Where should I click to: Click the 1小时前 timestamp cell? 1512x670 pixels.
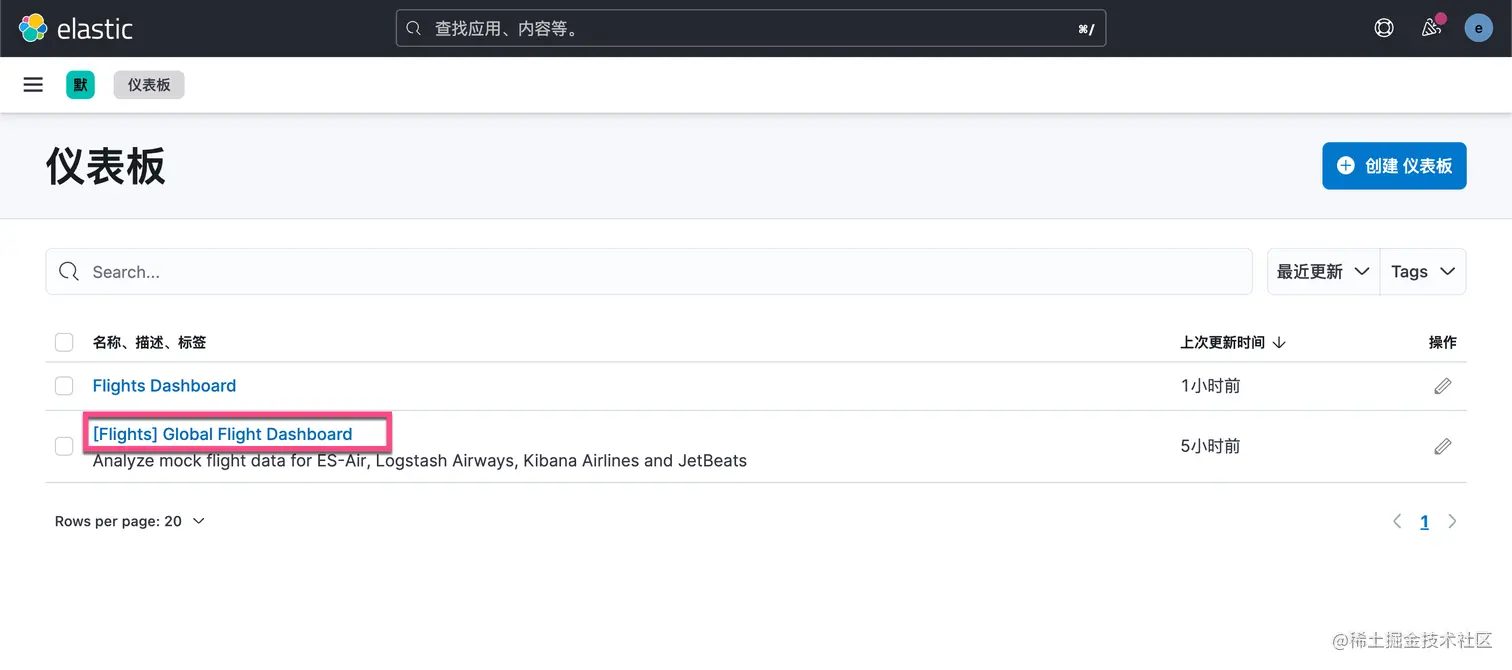coord(1211,386)
